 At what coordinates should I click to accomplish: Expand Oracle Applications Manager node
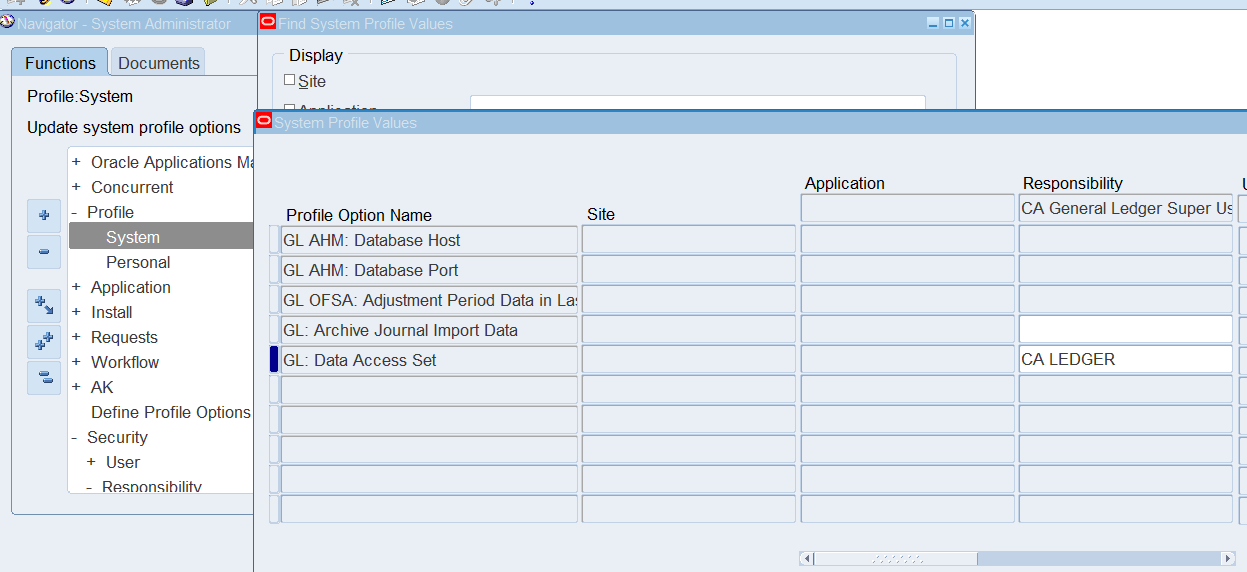tap(76, 162)
